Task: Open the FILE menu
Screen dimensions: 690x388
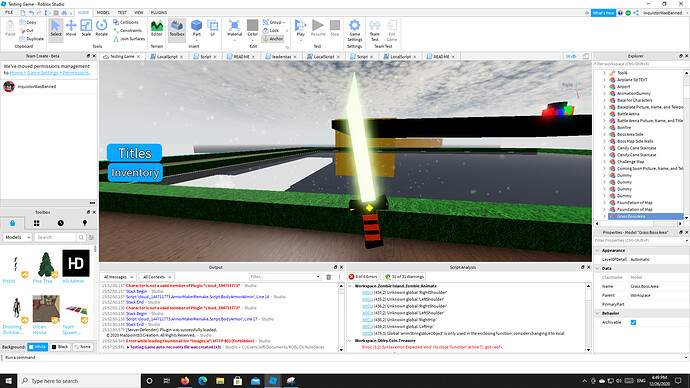Action: coord(9,13)
